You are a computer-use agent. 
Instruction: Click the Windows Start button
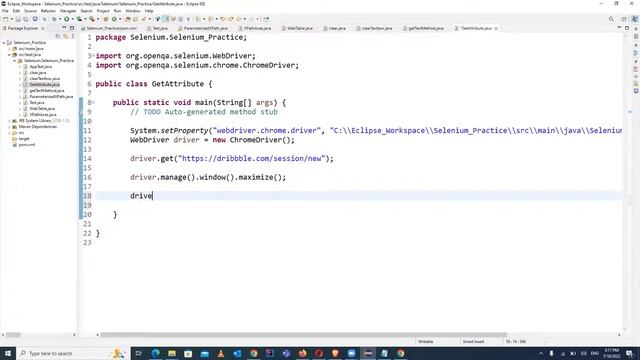pos(8,353)
